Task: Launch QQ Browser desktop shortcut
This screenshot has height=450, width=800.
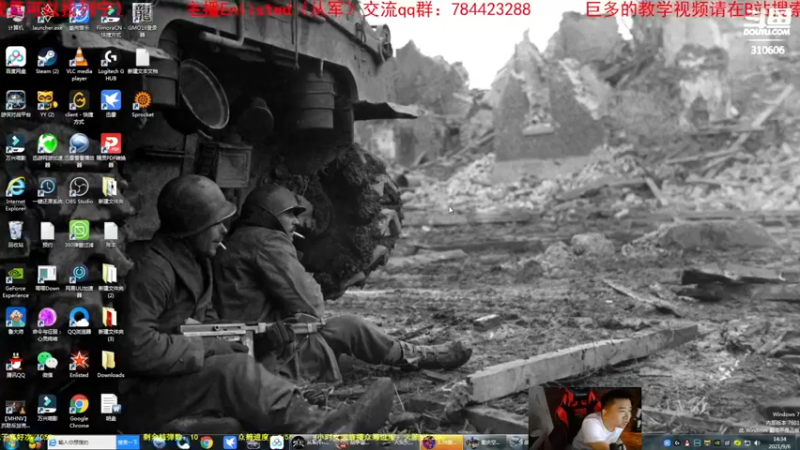Action: pyautogui.click(x=79, y=321)
